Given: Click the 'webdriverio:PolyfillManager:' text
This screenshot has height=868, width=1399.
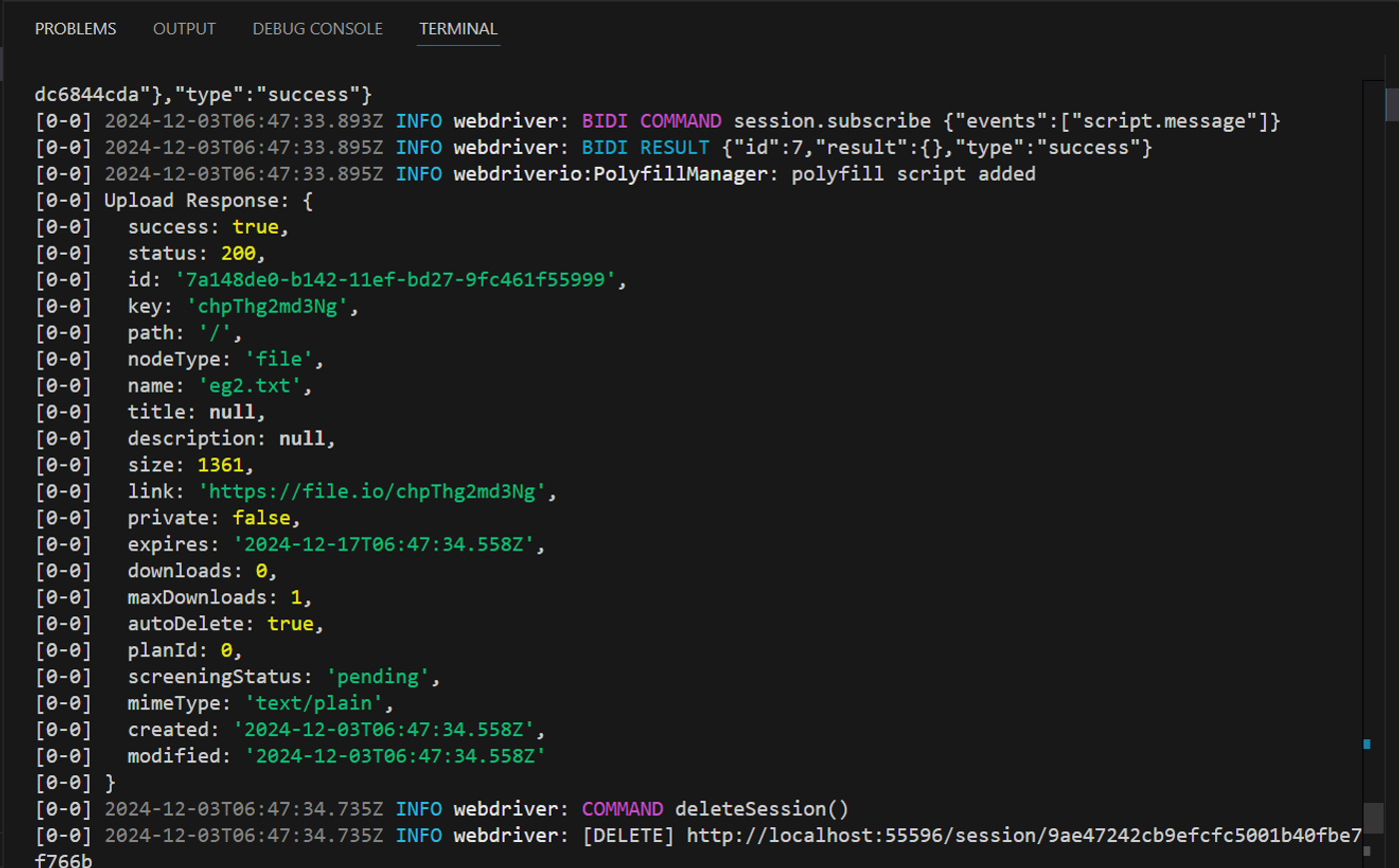Looking at the screenshot, I should (x=616, y=174).
